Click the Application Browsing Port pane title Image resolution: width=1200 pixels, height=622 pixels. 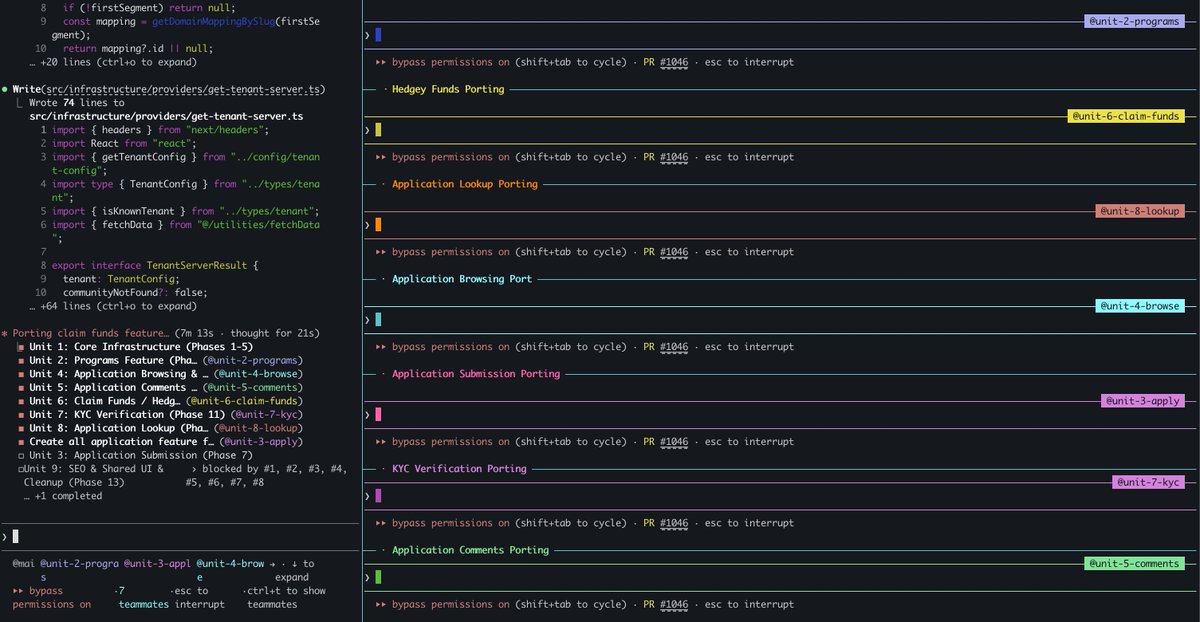click(x=462, y=279)
